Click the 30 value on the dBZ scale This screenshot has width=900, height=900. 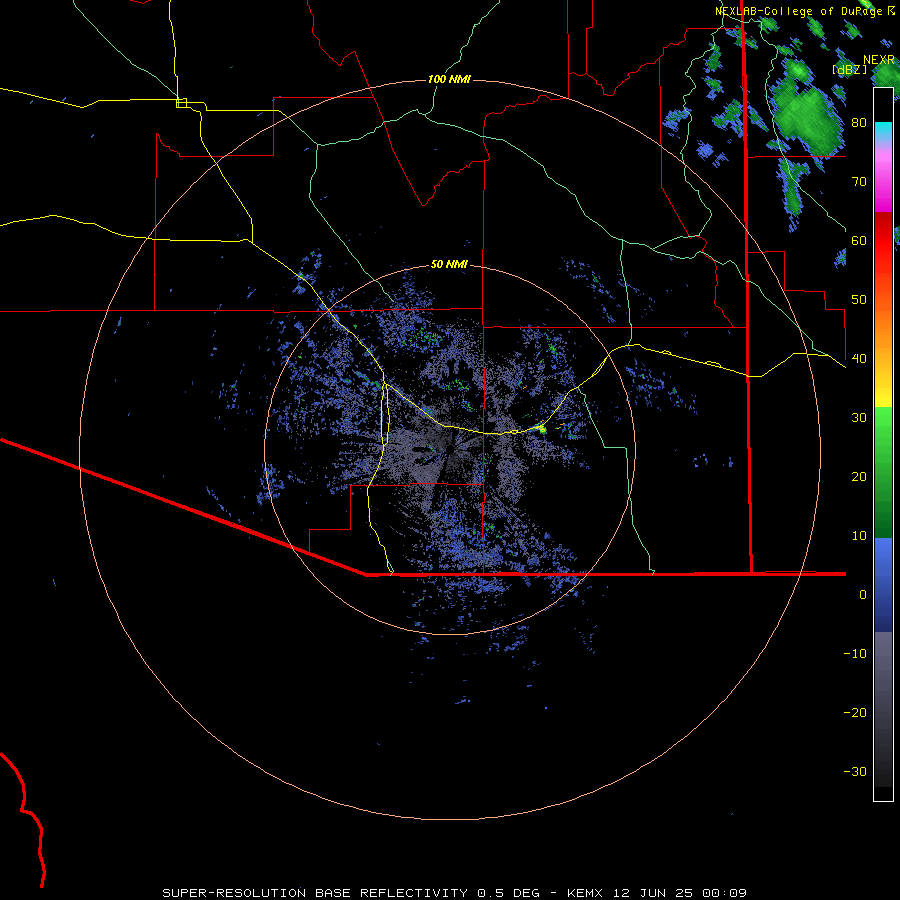pyautogui.click(x=859, y=418)
